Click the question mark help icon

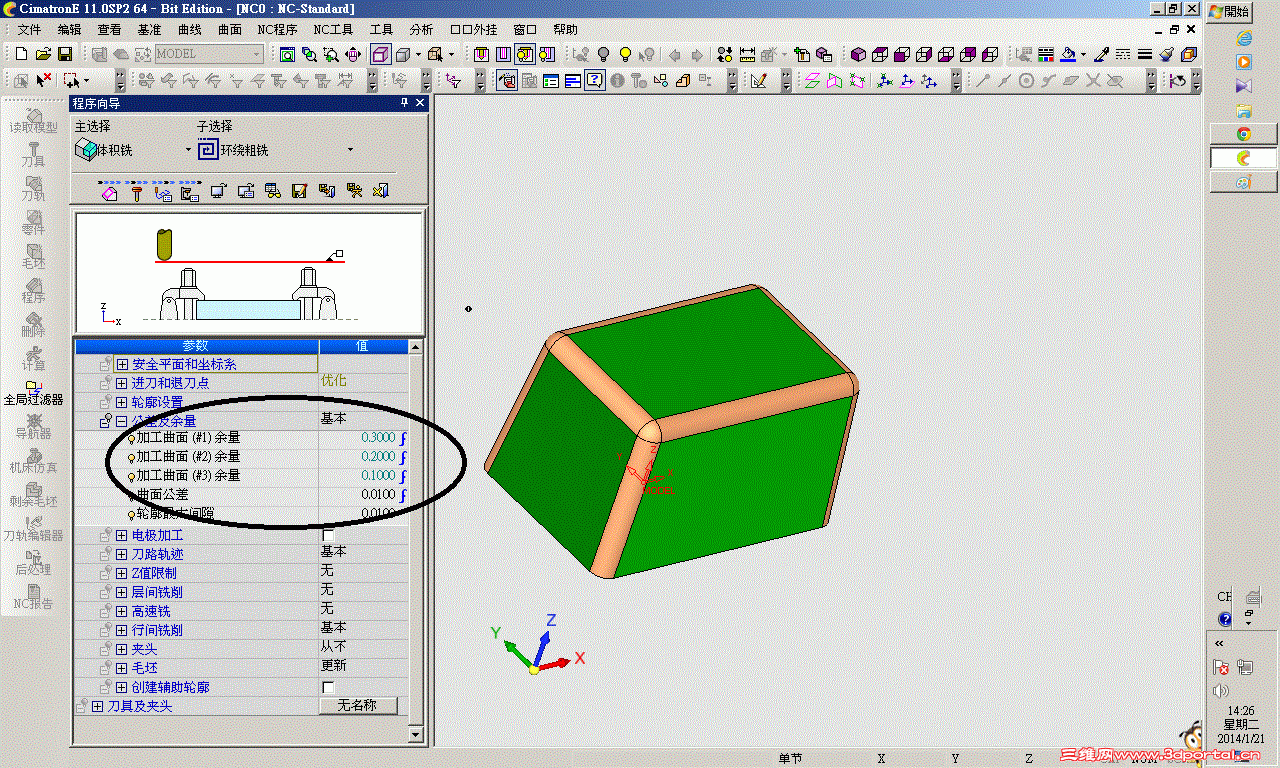[595, 80]
